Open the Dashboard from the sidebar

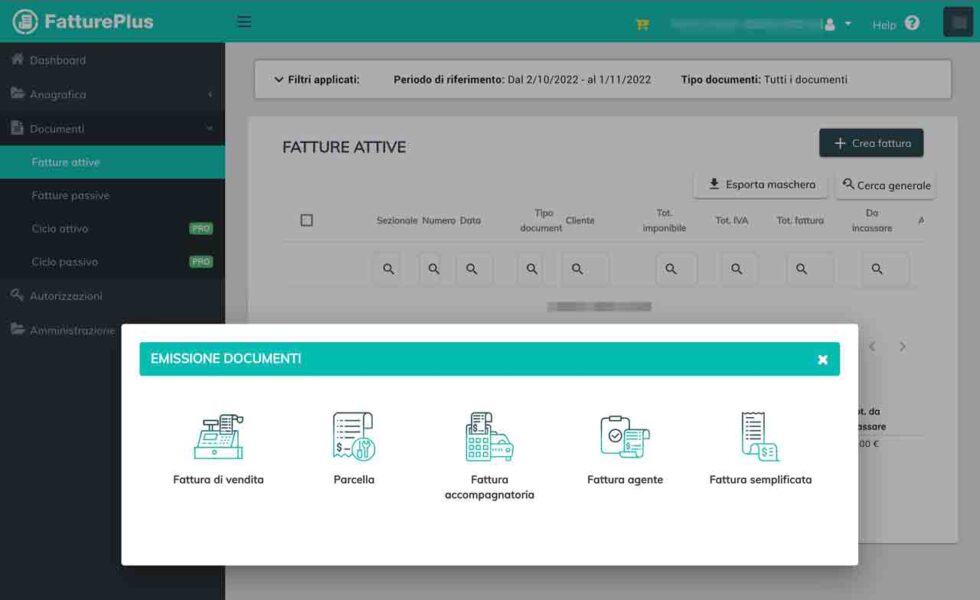[x=58, y=59]
